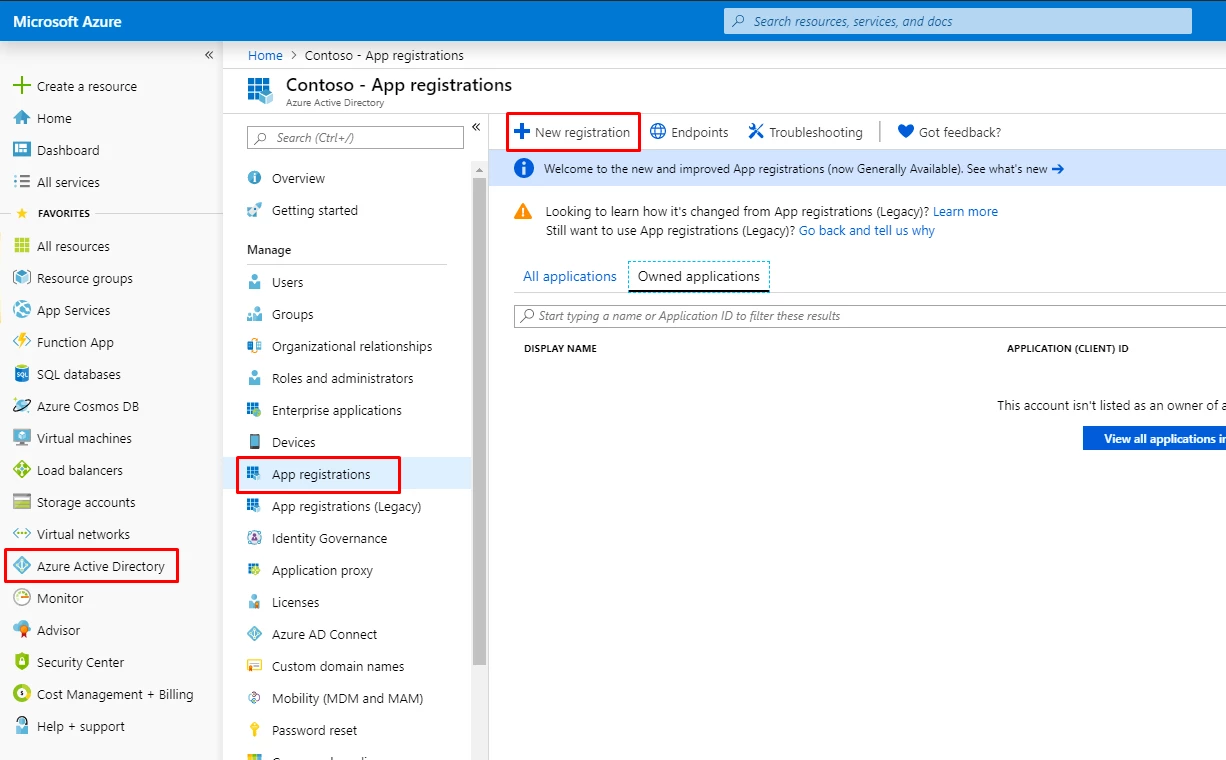Click the Endpoints globe icon in toolbar
Viewport: 1226px width, 760px height.
[658, 131]
